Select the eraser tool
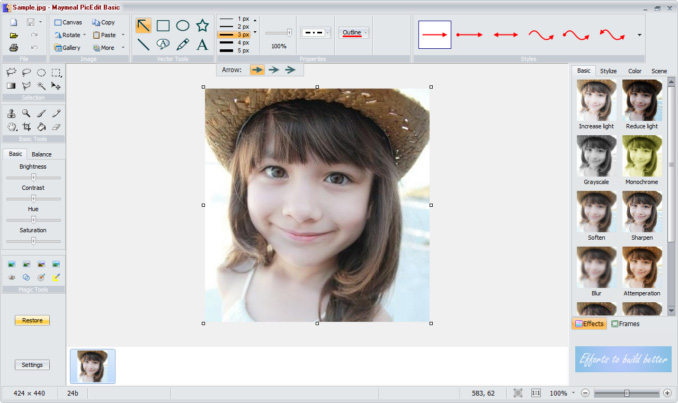The height and width of the screenshot is (403, 678). [57, 127]
